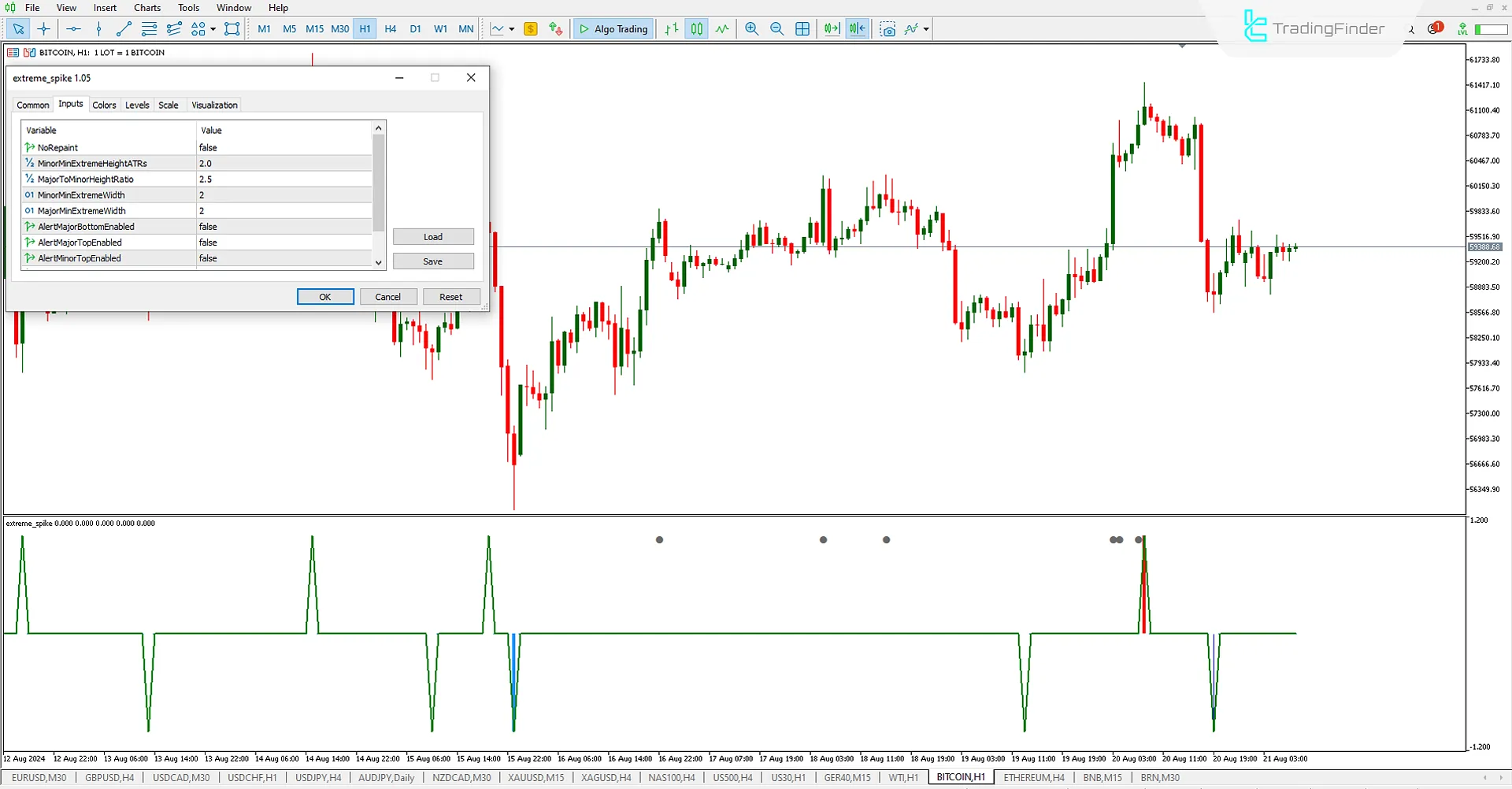Screen dimensions: 1512x789
Task: Open the Charts menu
Action: point(146,7)
